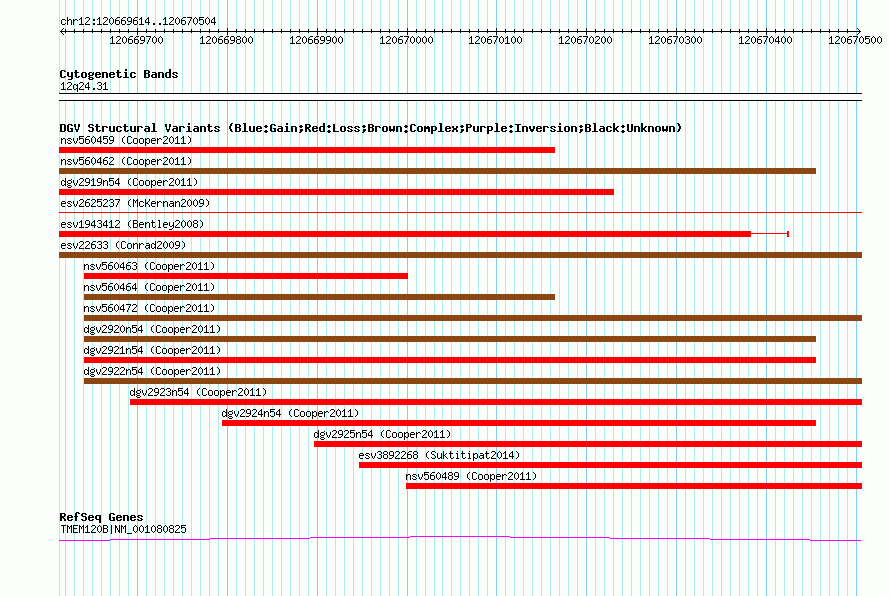Open dgv2921n54 (Cooper2011) label

[152, 350]
